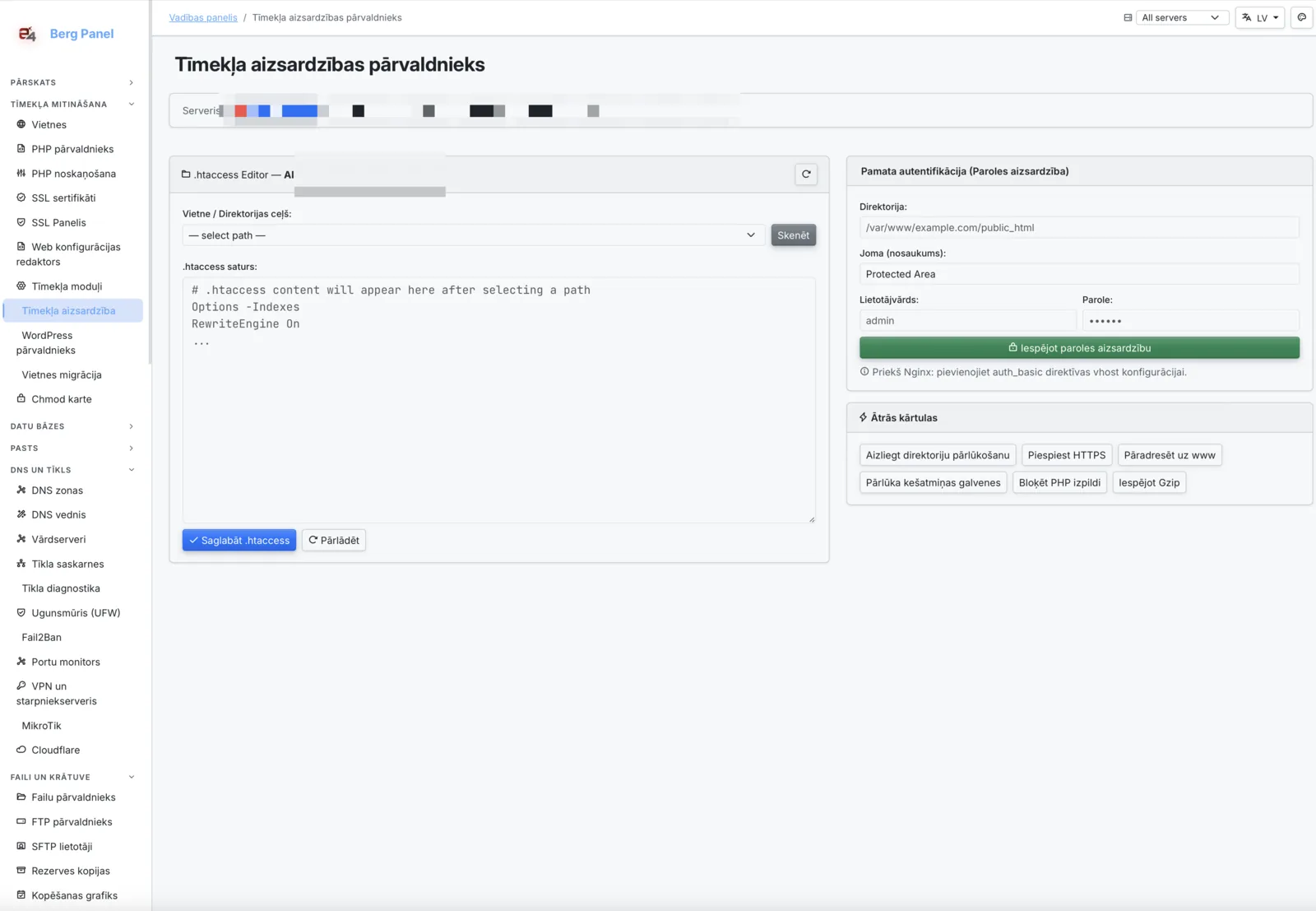1316x911 pixels.
Task: Open Failu pārvaldnieks file manager
Action: [72, 797]
